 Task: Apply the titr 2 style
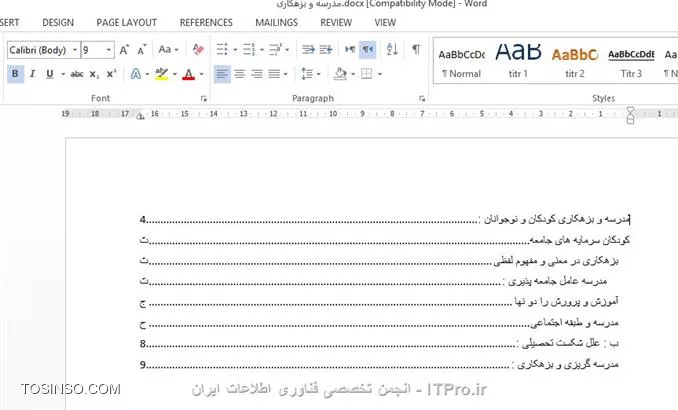(575, 62)
